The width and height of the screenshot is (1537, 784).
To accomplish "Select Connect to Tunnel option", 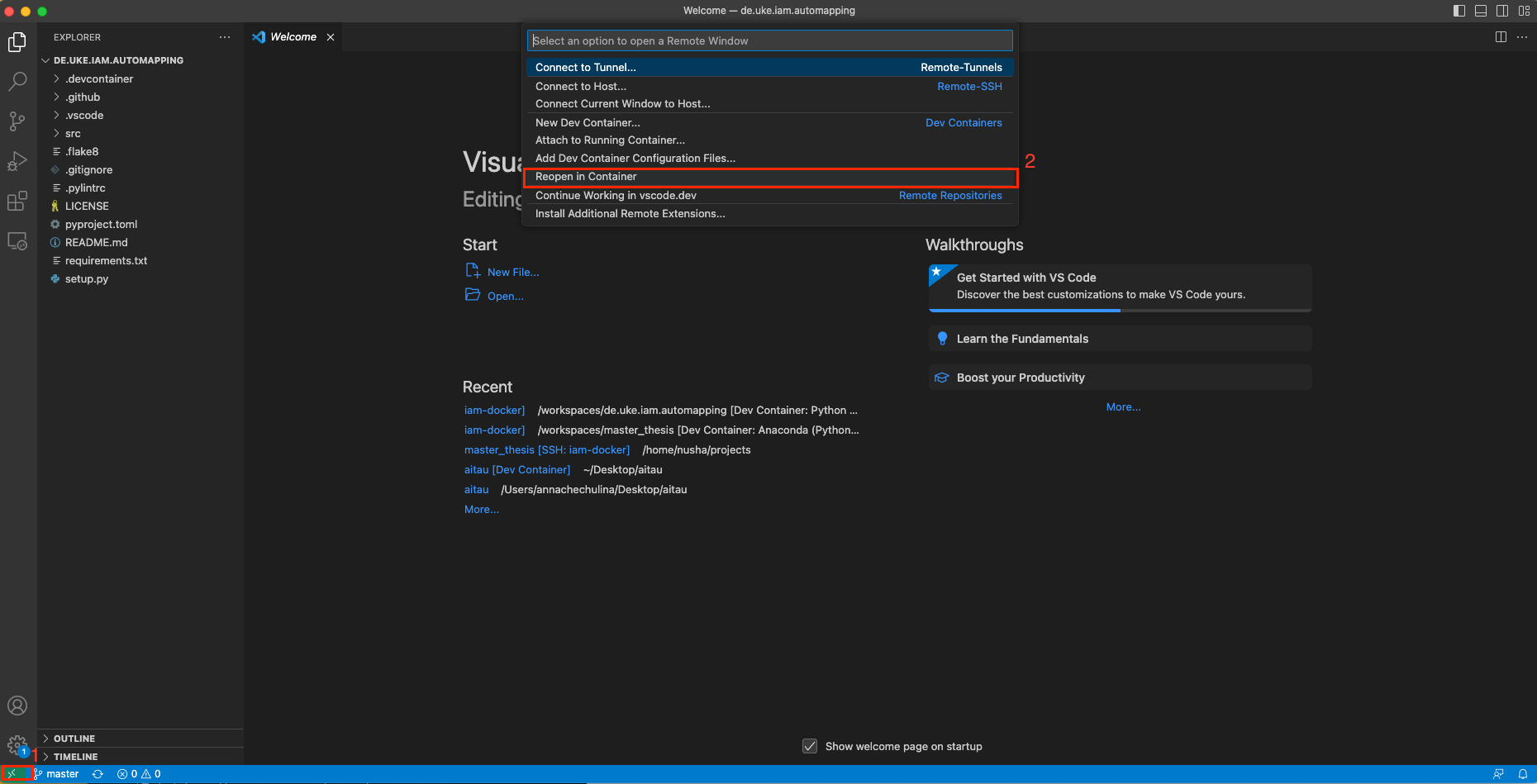I will pyautogui.click(x=769, y=68).
